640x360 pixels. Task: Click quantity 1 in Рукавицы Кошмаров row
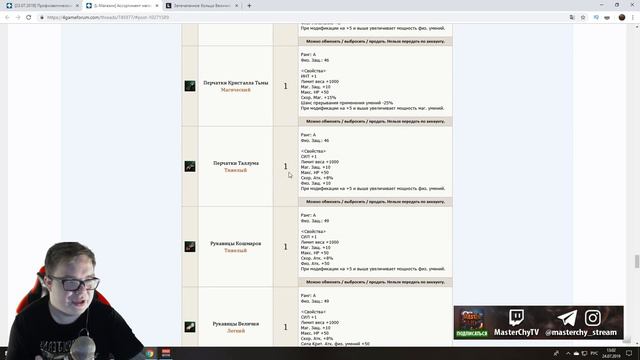pyautogui.click(x=285, y=247)
